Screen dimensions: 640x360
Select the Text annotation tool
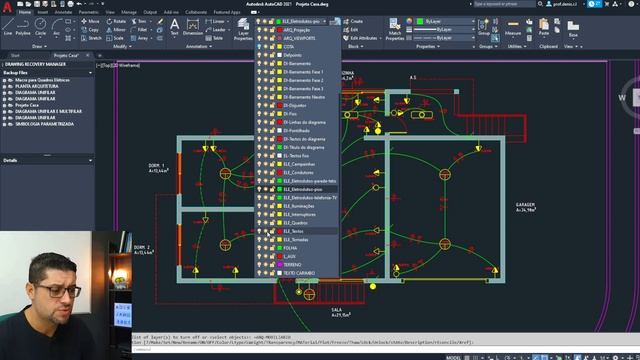[174, 27]
